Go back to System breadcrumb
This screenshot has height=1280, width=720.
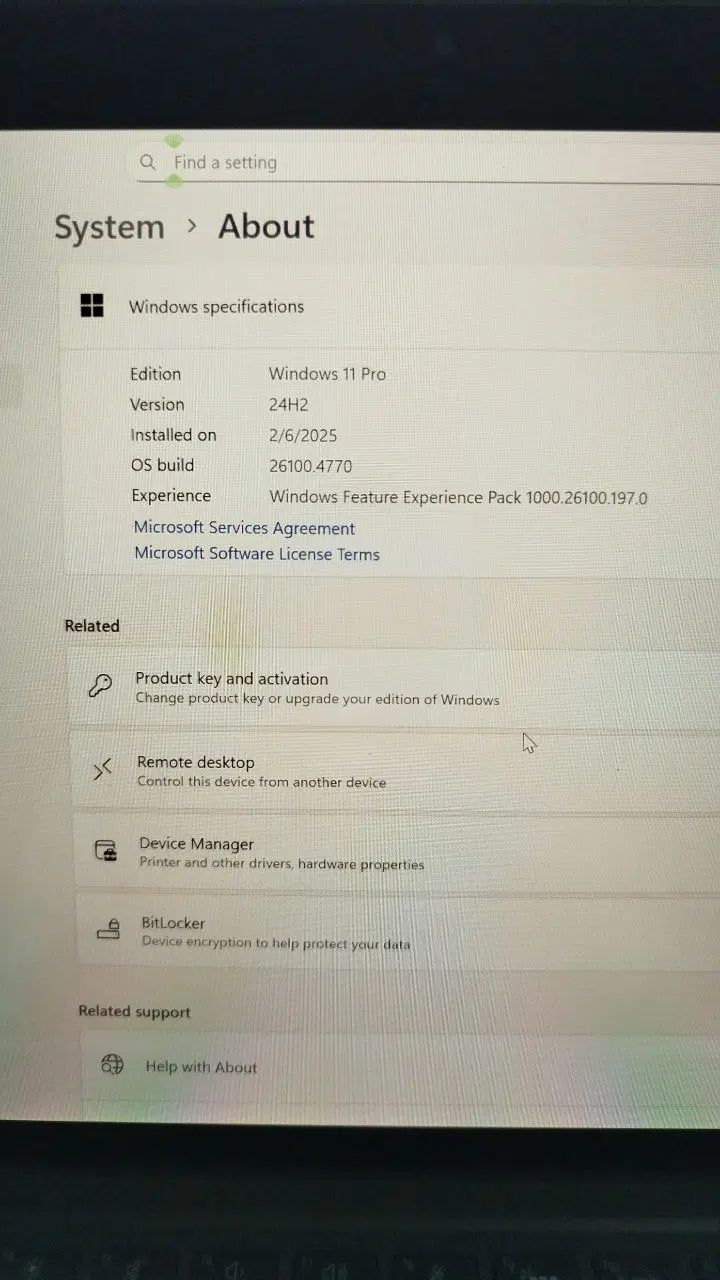coord(109,228)
